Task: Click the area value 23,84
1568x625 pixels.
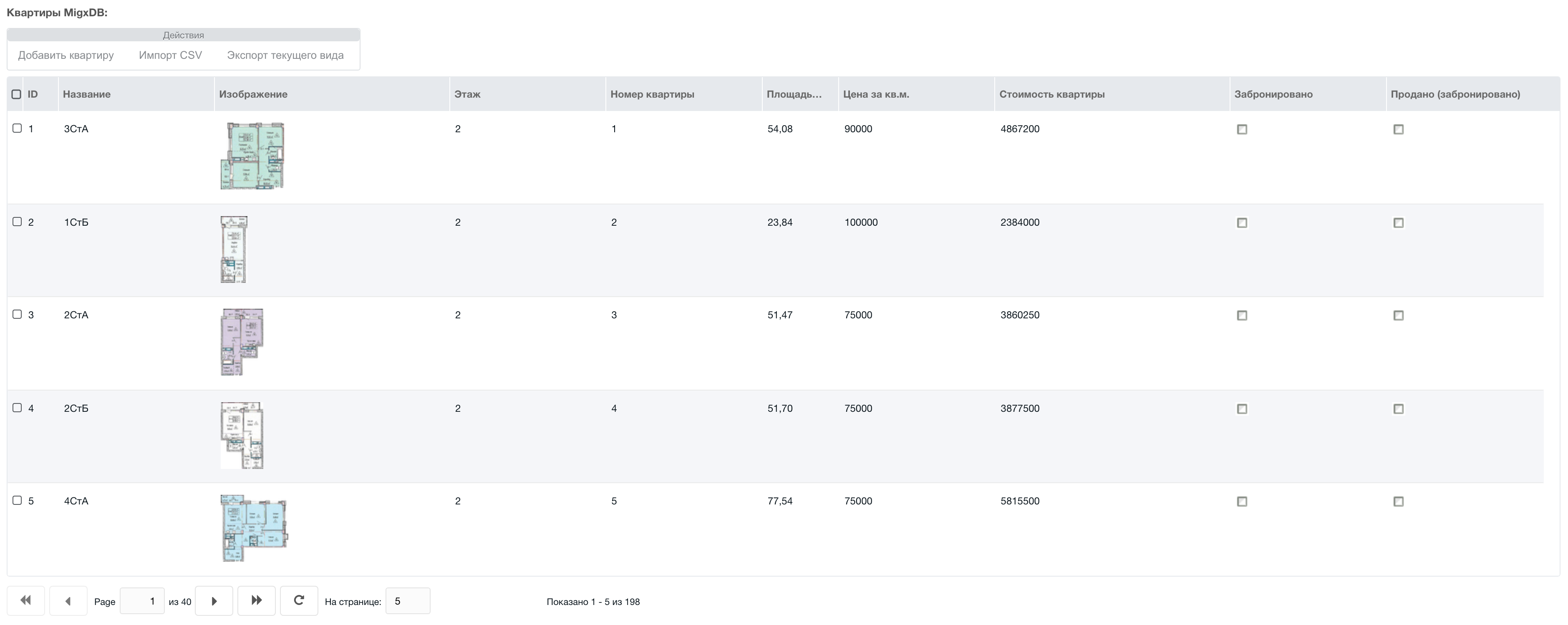Action: [x=780, y=222]
